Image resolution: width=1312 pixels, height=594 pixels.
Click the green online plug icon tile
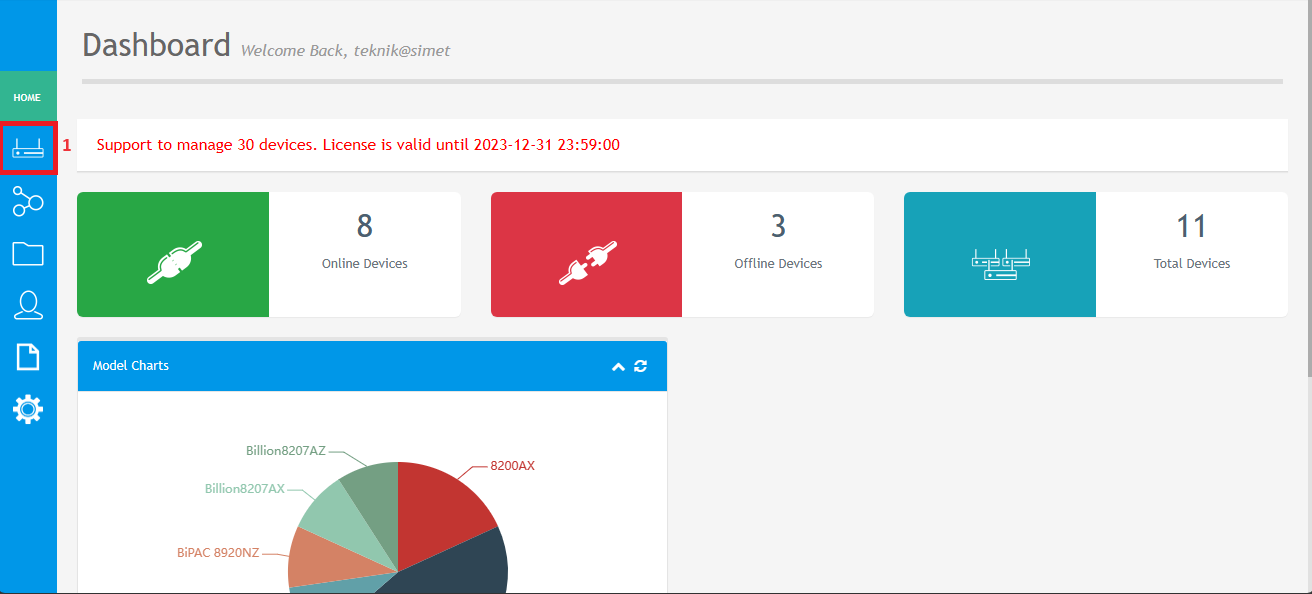click(x=173, y=255)
